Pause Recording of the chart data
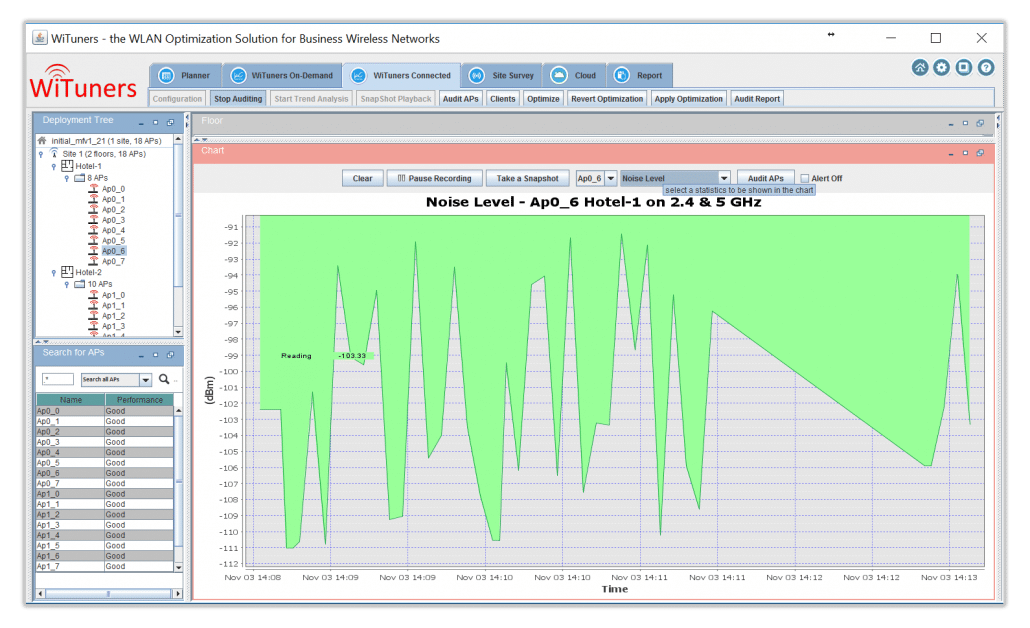This screenshot has height=628, width=1030. click(x=434, y=177)
